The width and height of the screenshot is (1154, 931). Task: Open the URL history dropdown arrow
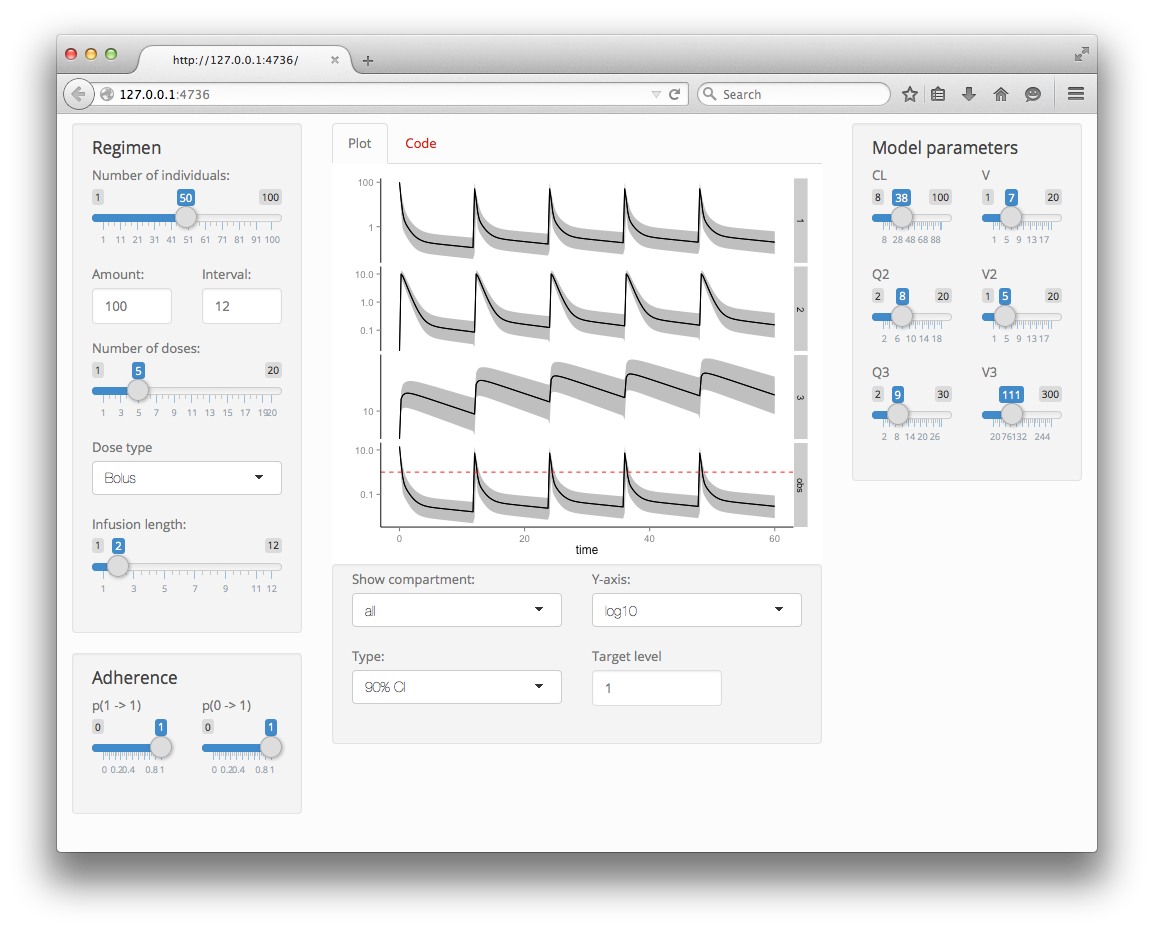click(x=656, y=94)
